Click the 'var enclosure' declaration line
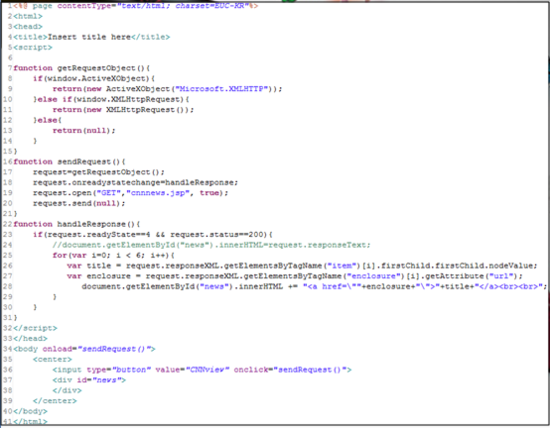Image resolution: width=550 pixels, height=428 pixels. 295,276
